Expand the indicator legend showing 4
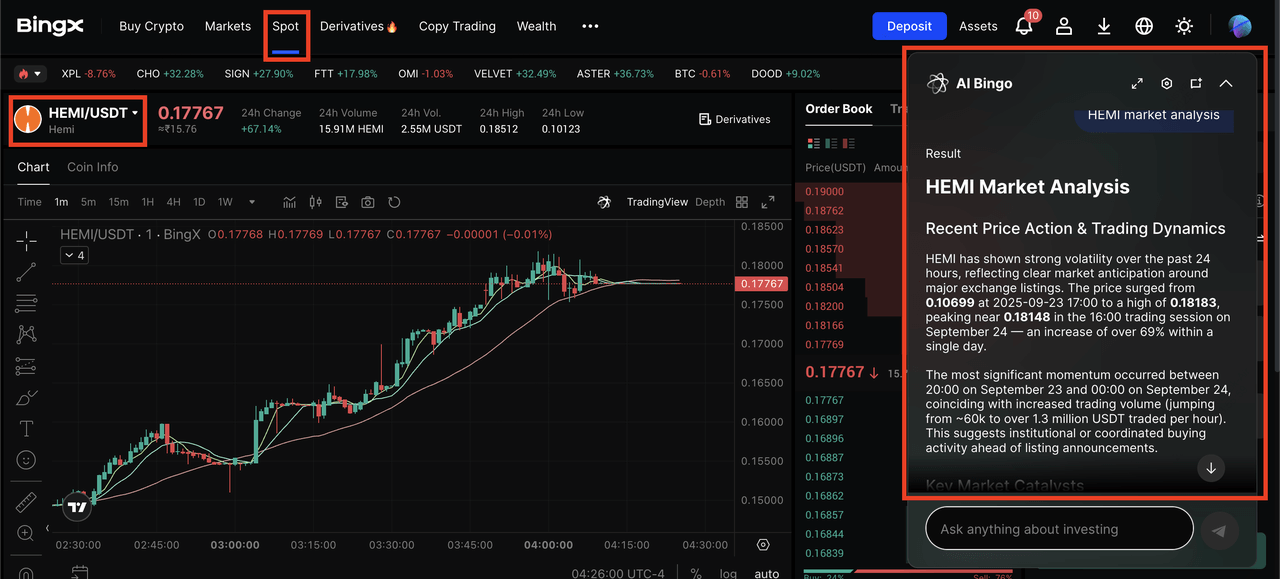This screenshot has height=579, width=1280. pos(74,255)
